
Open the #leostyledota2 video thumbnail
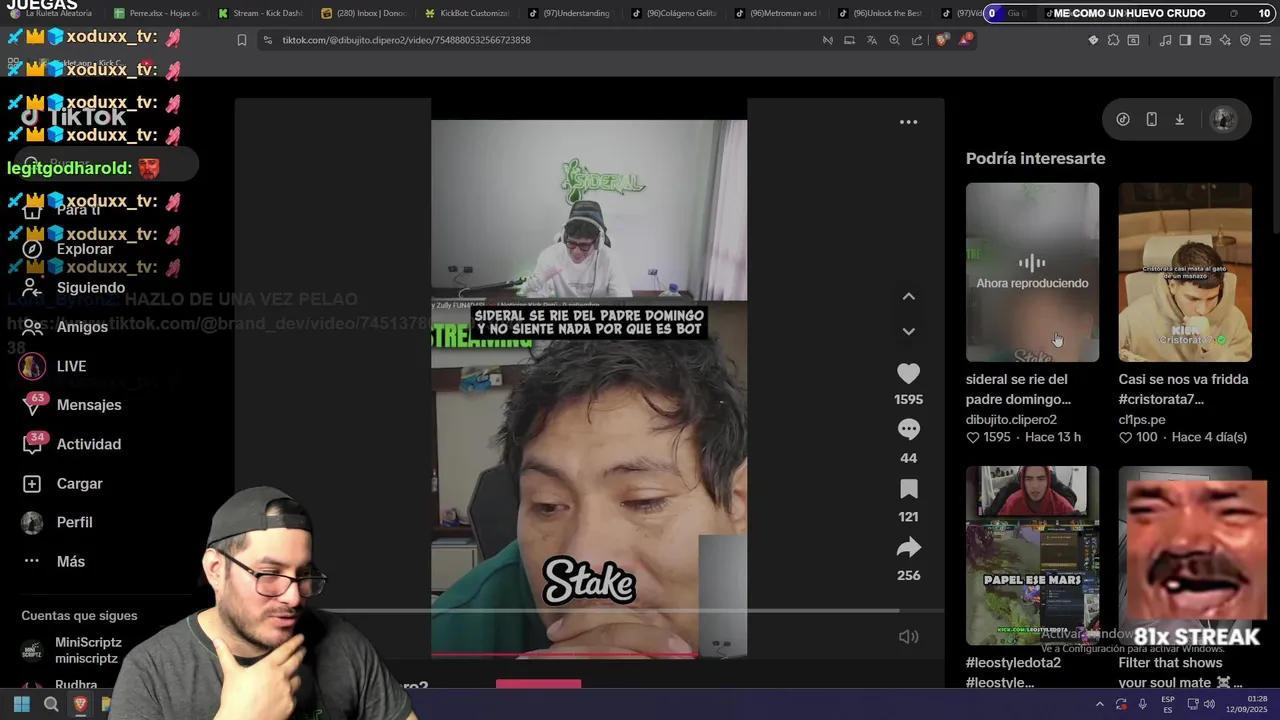tap(1032, 555)
